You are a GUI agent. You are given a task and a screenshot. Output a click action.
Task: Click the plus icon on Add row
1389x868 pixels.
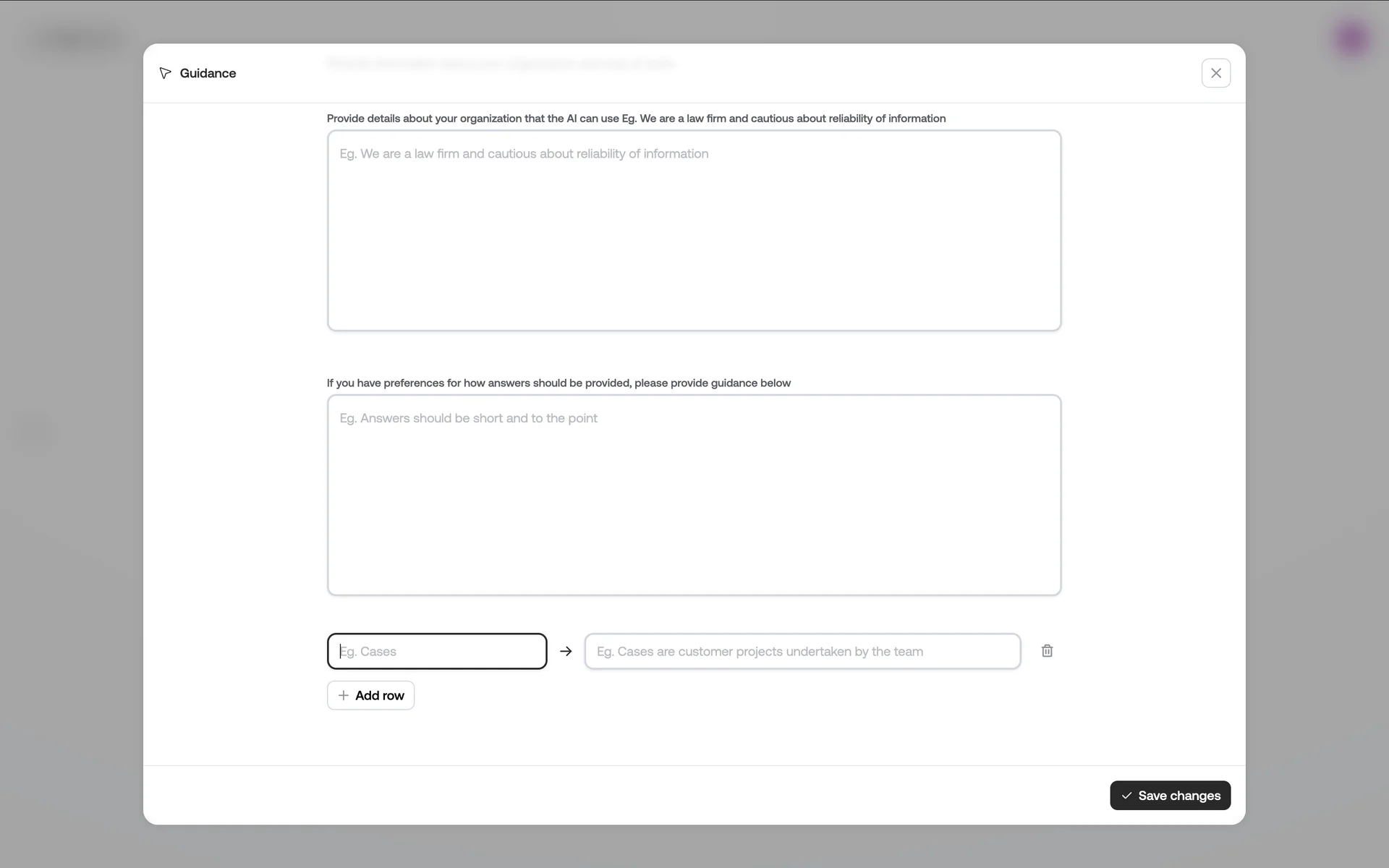(344, 695)
